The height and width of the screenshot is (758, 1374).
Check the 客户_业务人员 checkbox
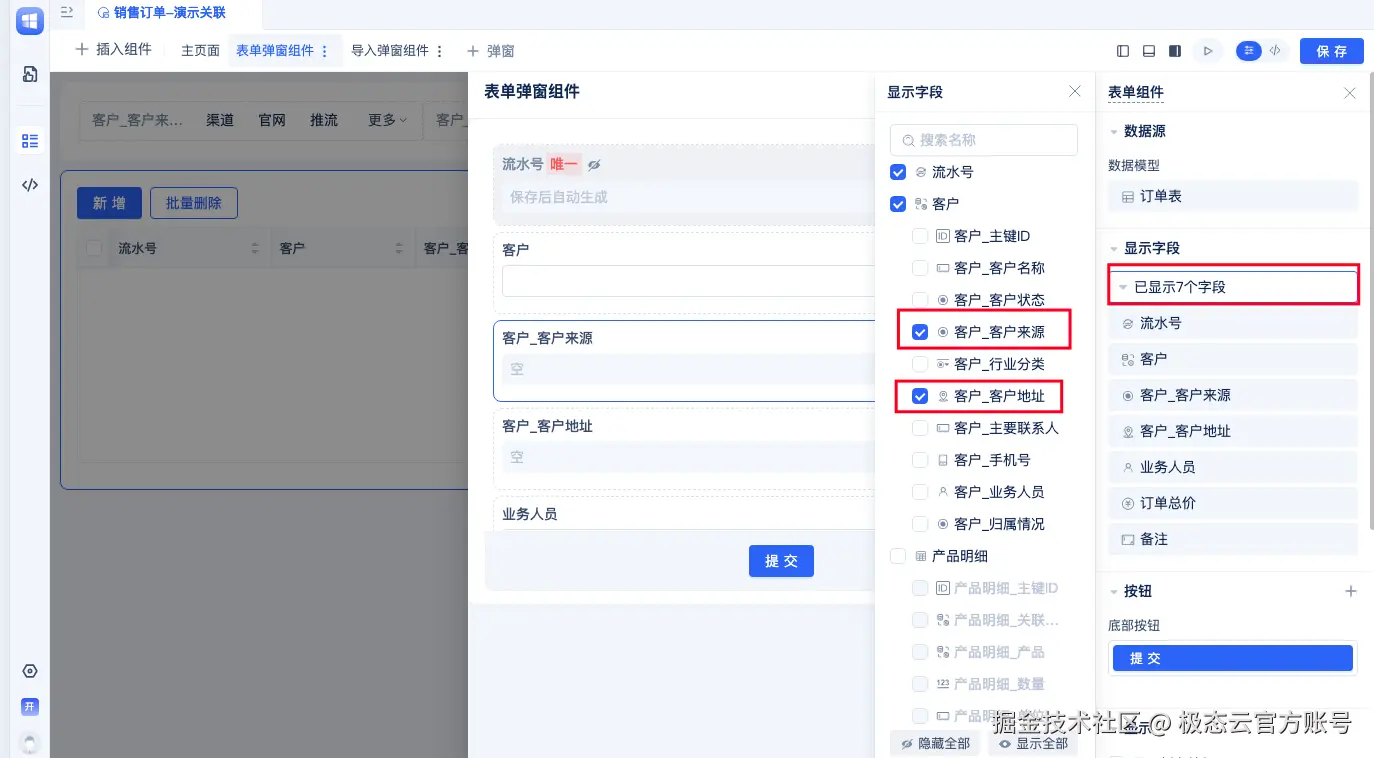tap(920, 492)
